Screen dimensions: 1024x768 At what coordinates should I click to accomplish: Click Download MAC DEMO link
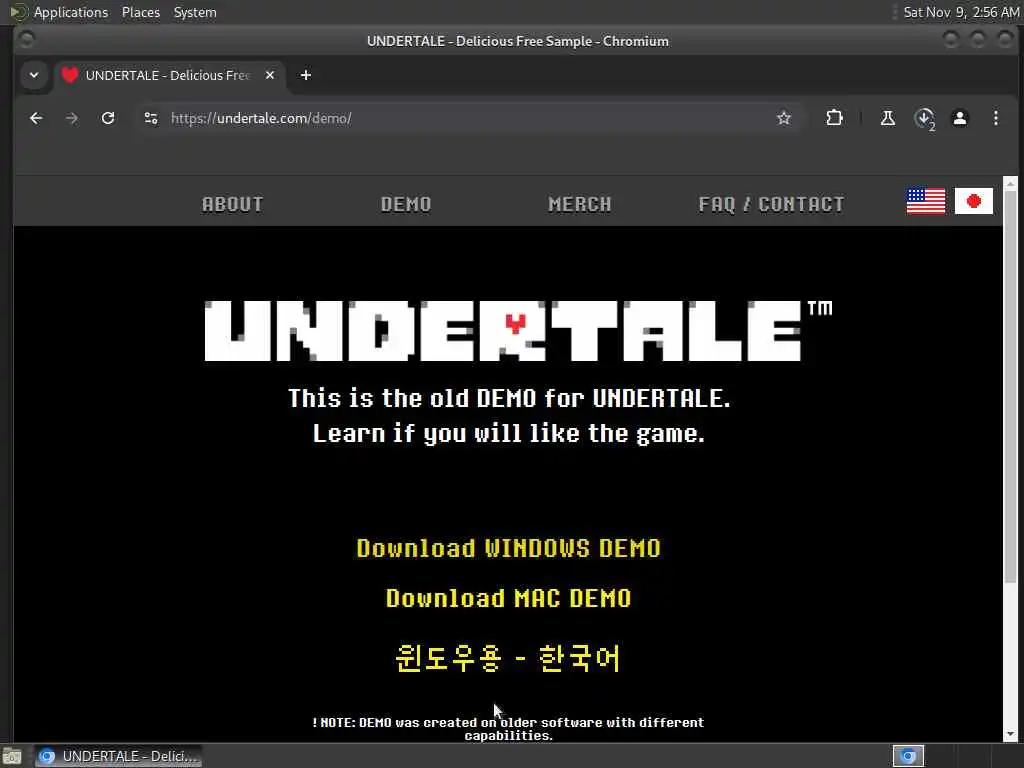pos(509,598)
